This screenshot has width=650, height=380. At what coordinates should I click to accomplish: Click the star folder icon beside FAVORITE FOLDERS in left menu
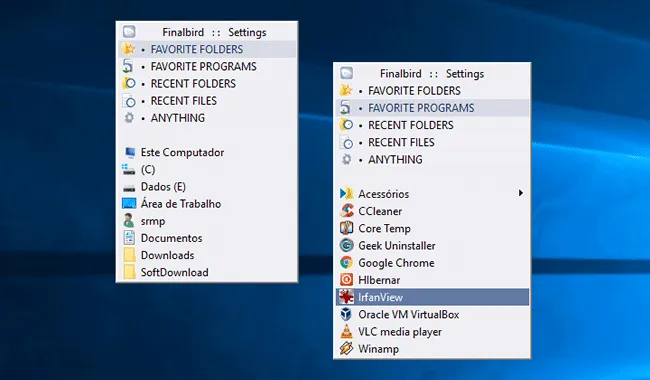pyautogui.click(x=129, y=49)
